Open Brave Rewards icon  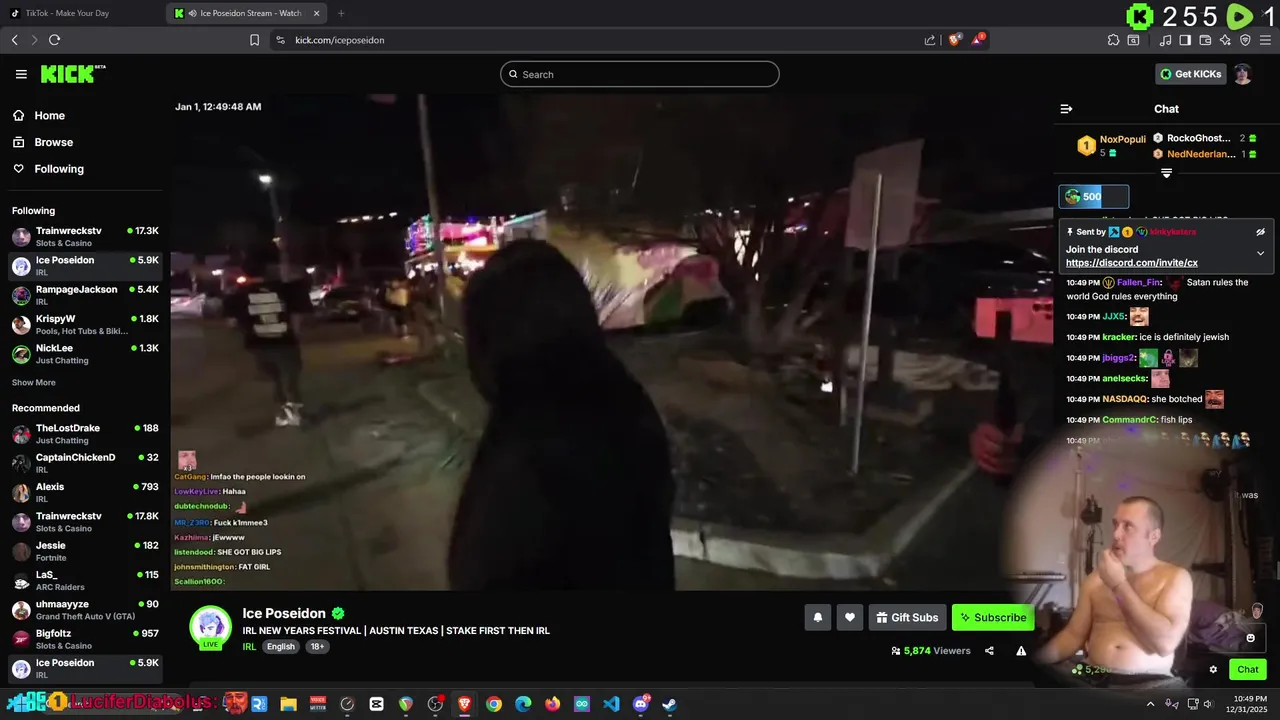pos(978,40)
